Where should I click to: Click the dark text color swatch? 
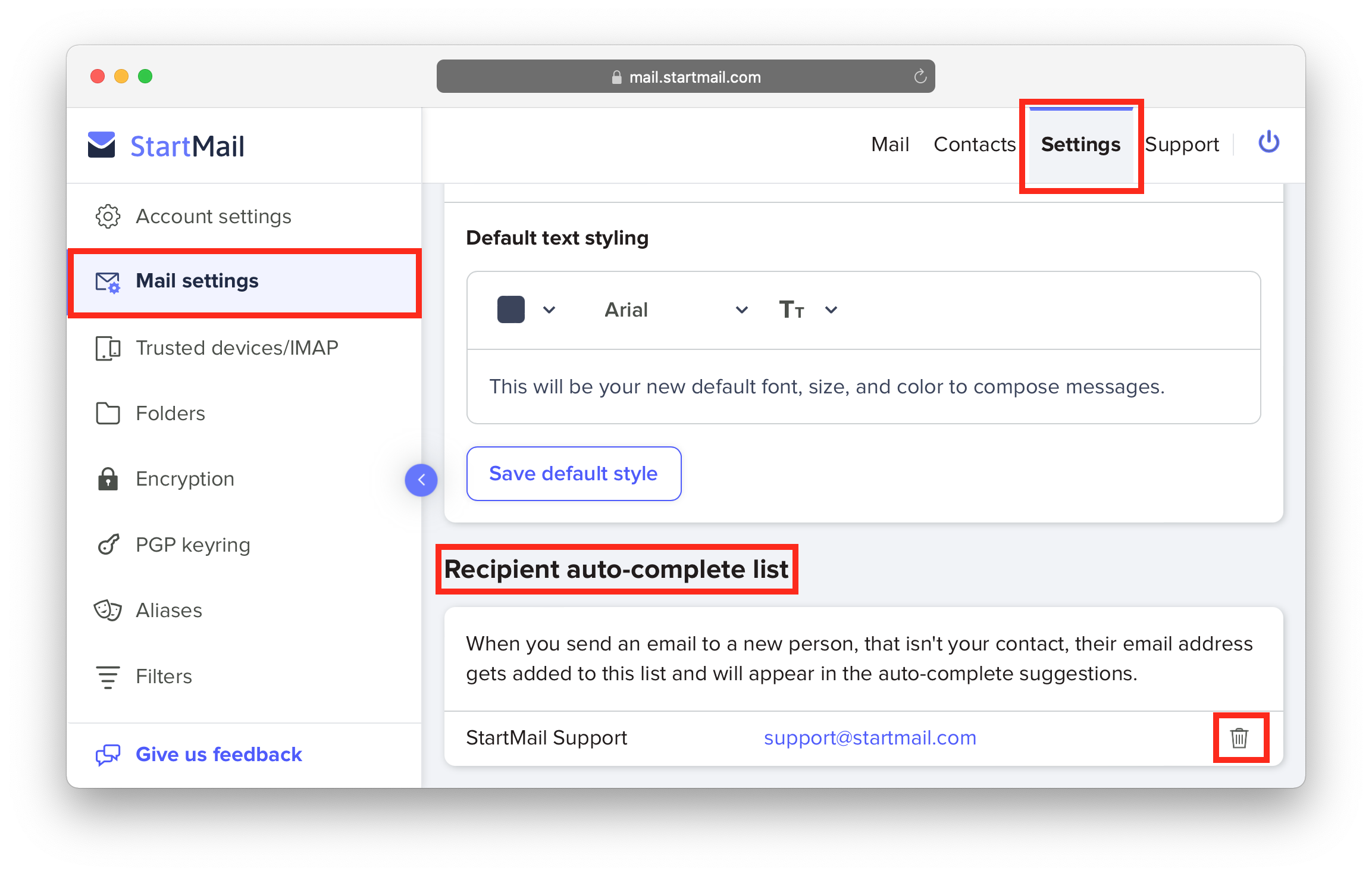click(510, 309)
